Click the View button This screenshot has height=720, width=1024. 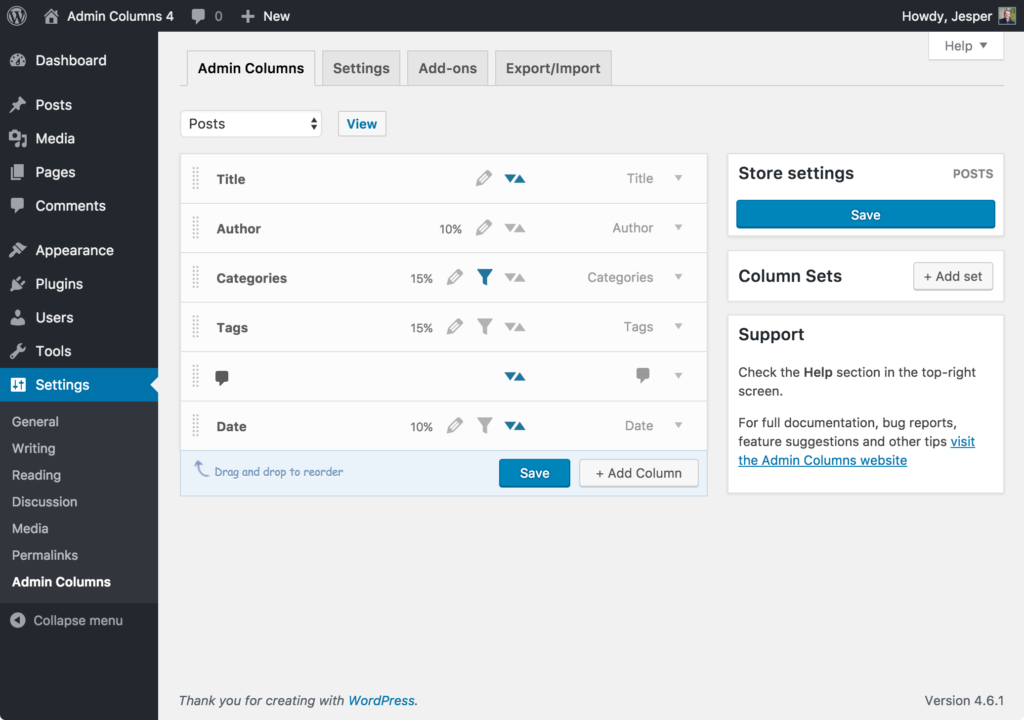[x=362, y=123]
